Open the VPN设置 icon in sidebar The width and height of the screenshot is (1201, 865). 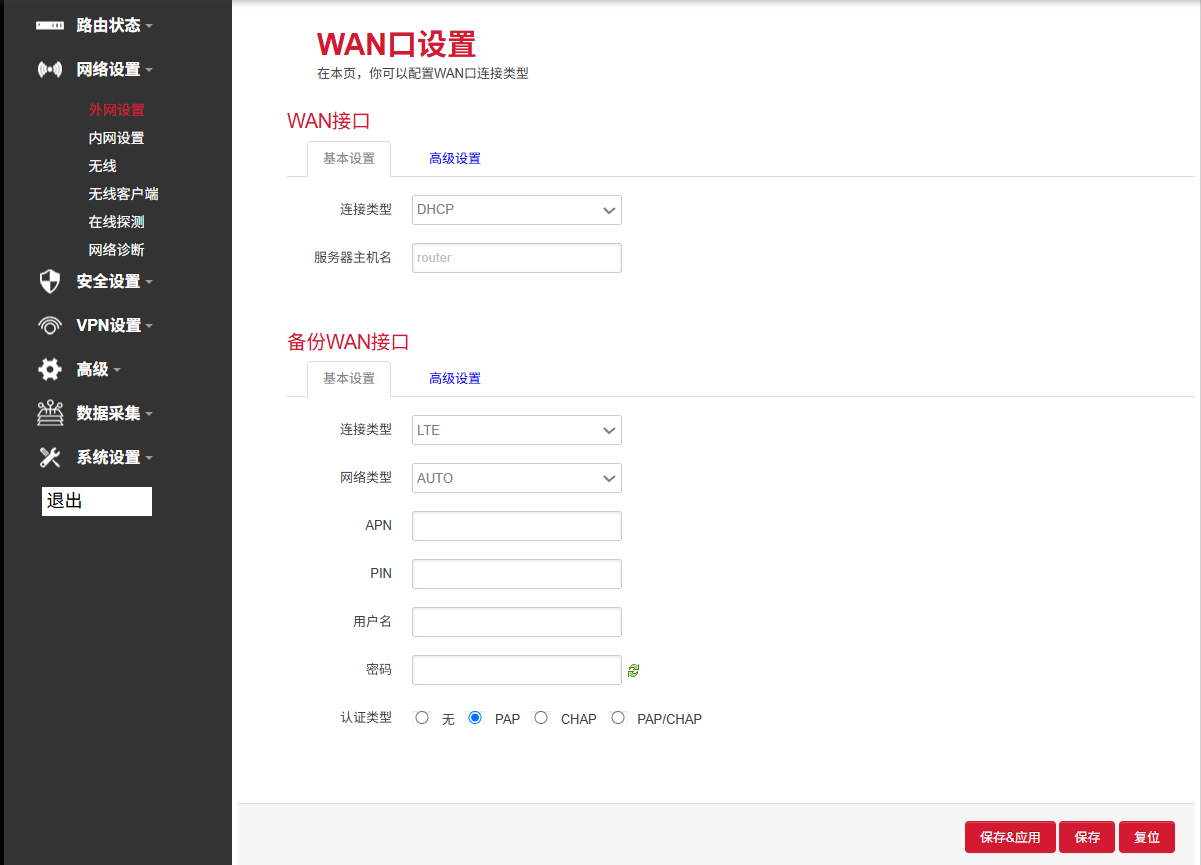click(x=49, y=324)
